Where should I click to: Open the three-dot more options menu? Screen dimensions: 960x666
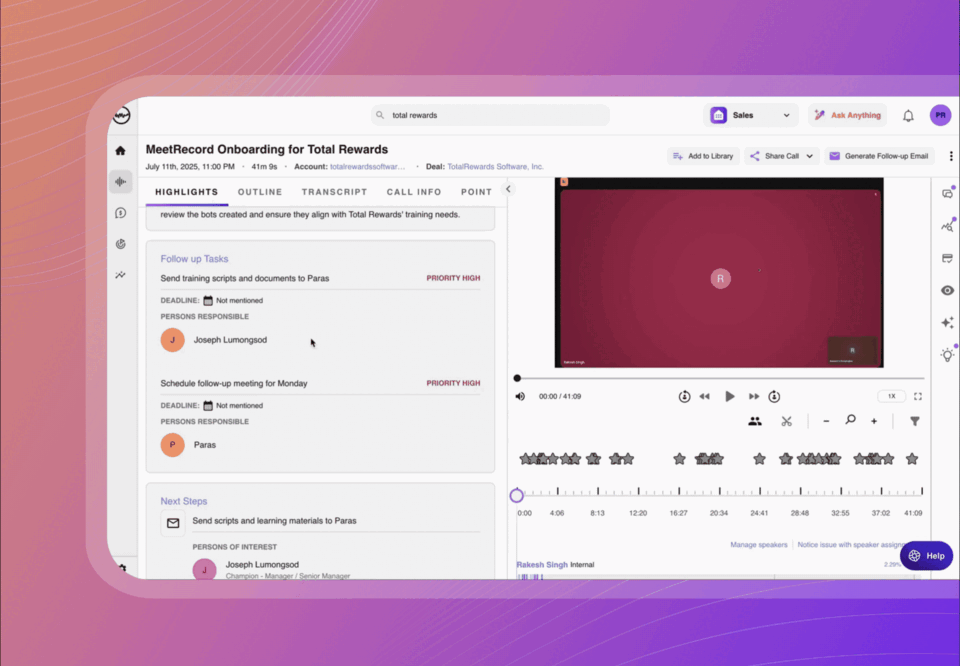[951, 156]
